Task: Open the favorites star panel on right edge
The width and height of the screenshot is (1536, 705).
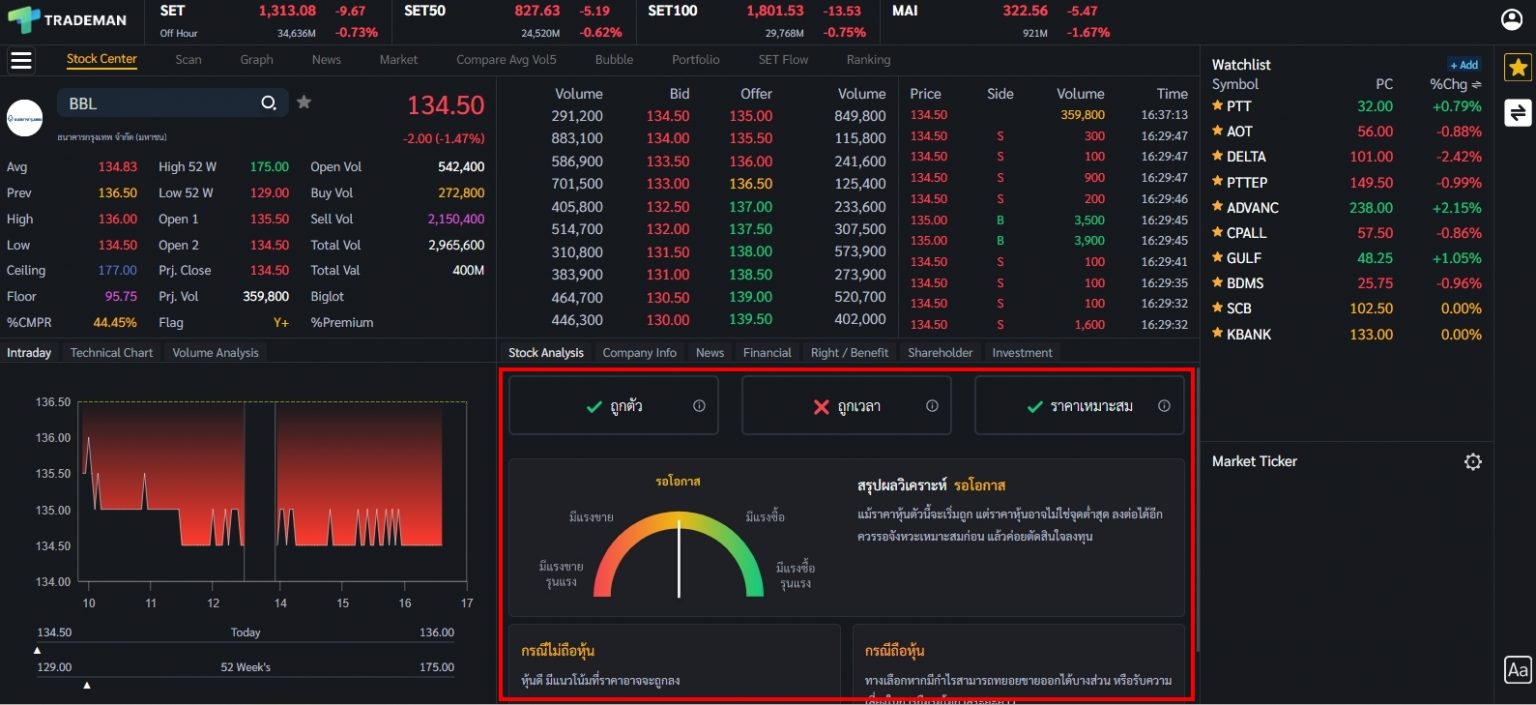Action: (1518, 68)
